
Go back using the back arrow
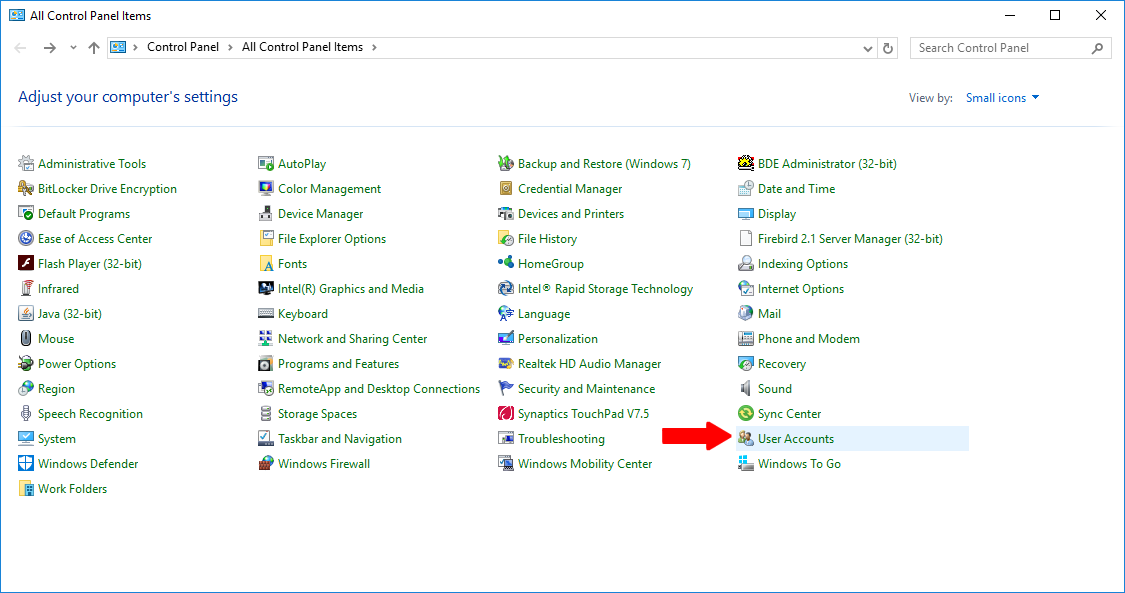pos(20,48)
